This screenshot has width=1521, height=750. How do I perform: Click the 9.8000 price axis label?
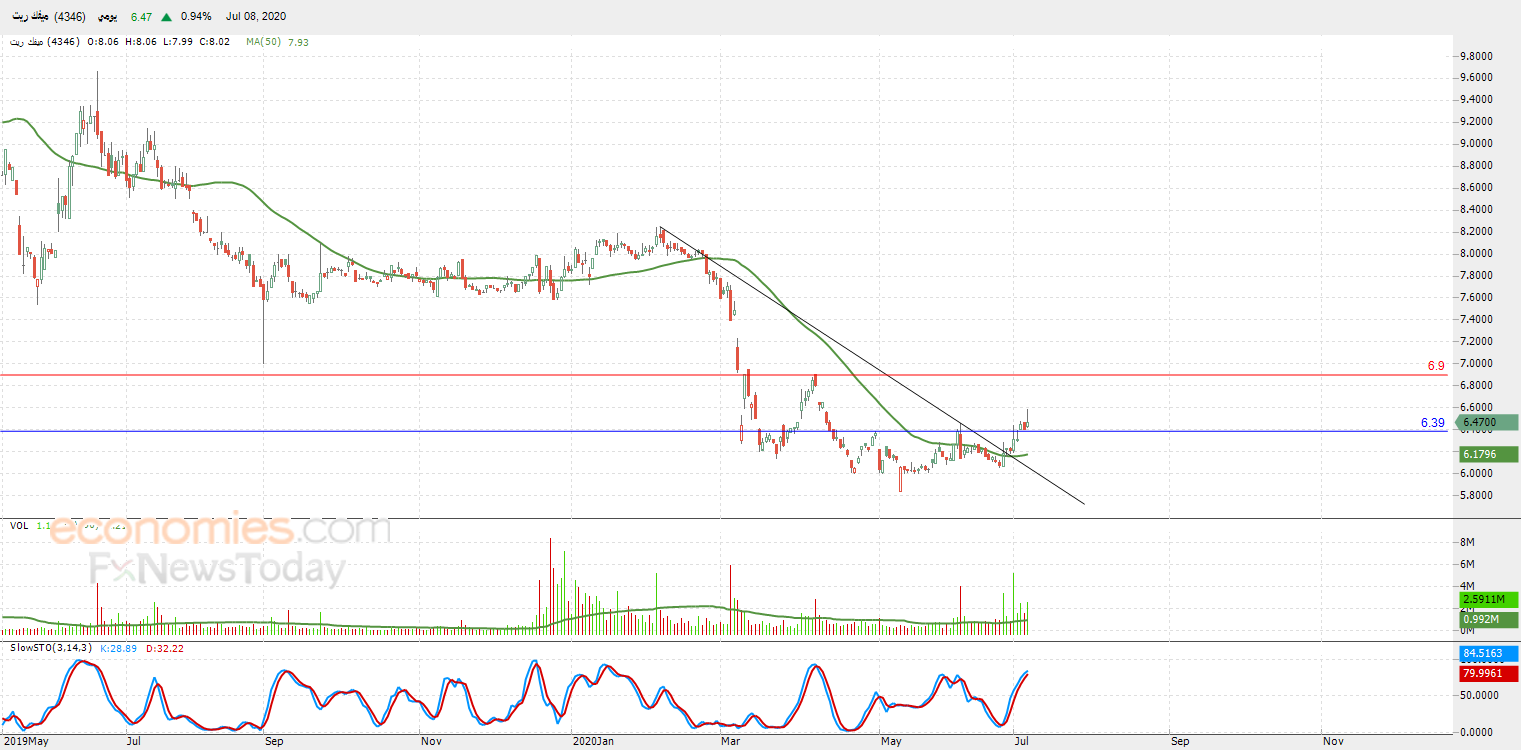tap(1478, 56)
